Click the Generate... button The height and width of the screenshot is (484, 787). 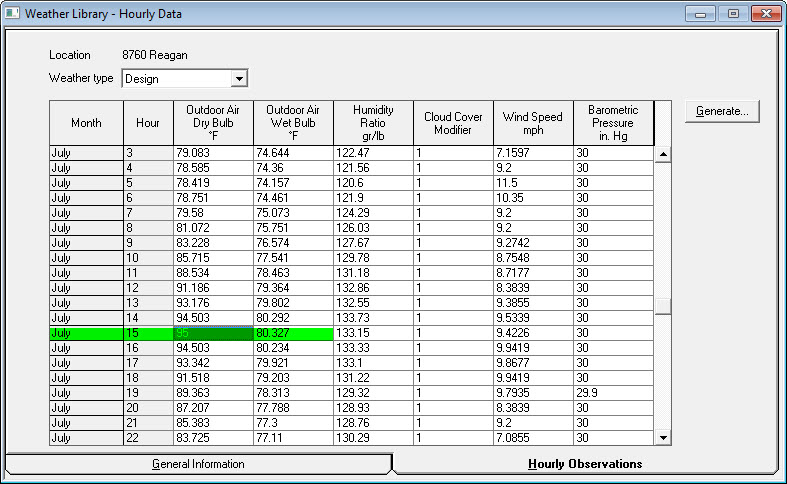(722, 111)
